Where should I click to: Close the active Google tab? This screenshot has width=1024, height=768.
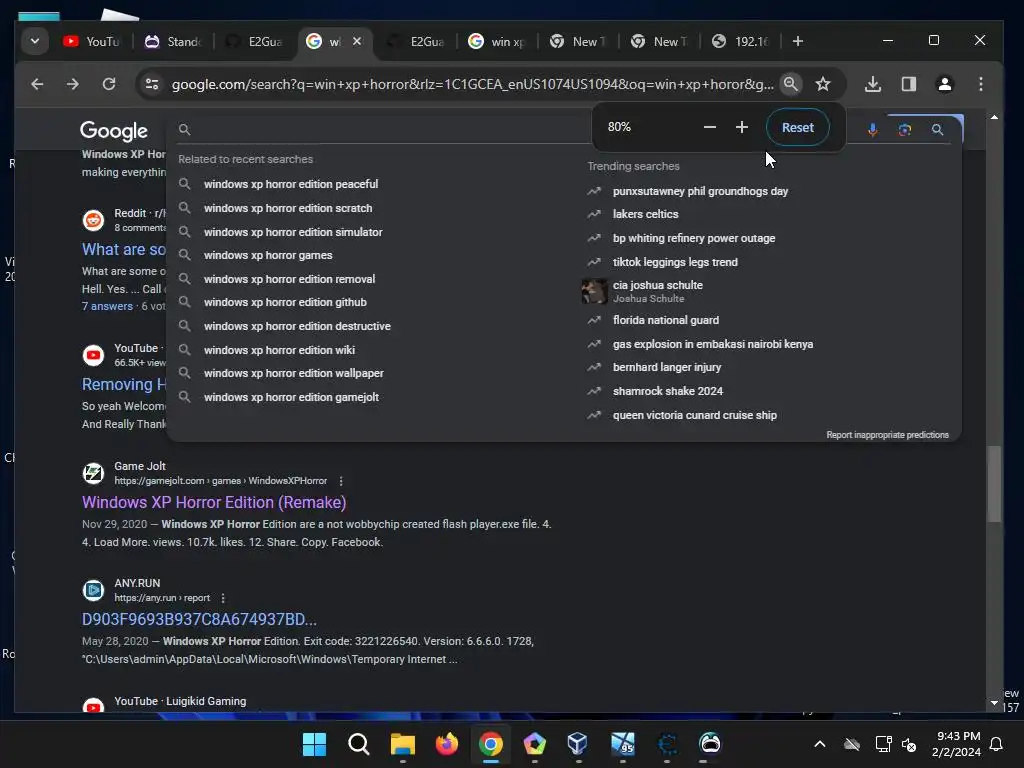click(357, 41)
